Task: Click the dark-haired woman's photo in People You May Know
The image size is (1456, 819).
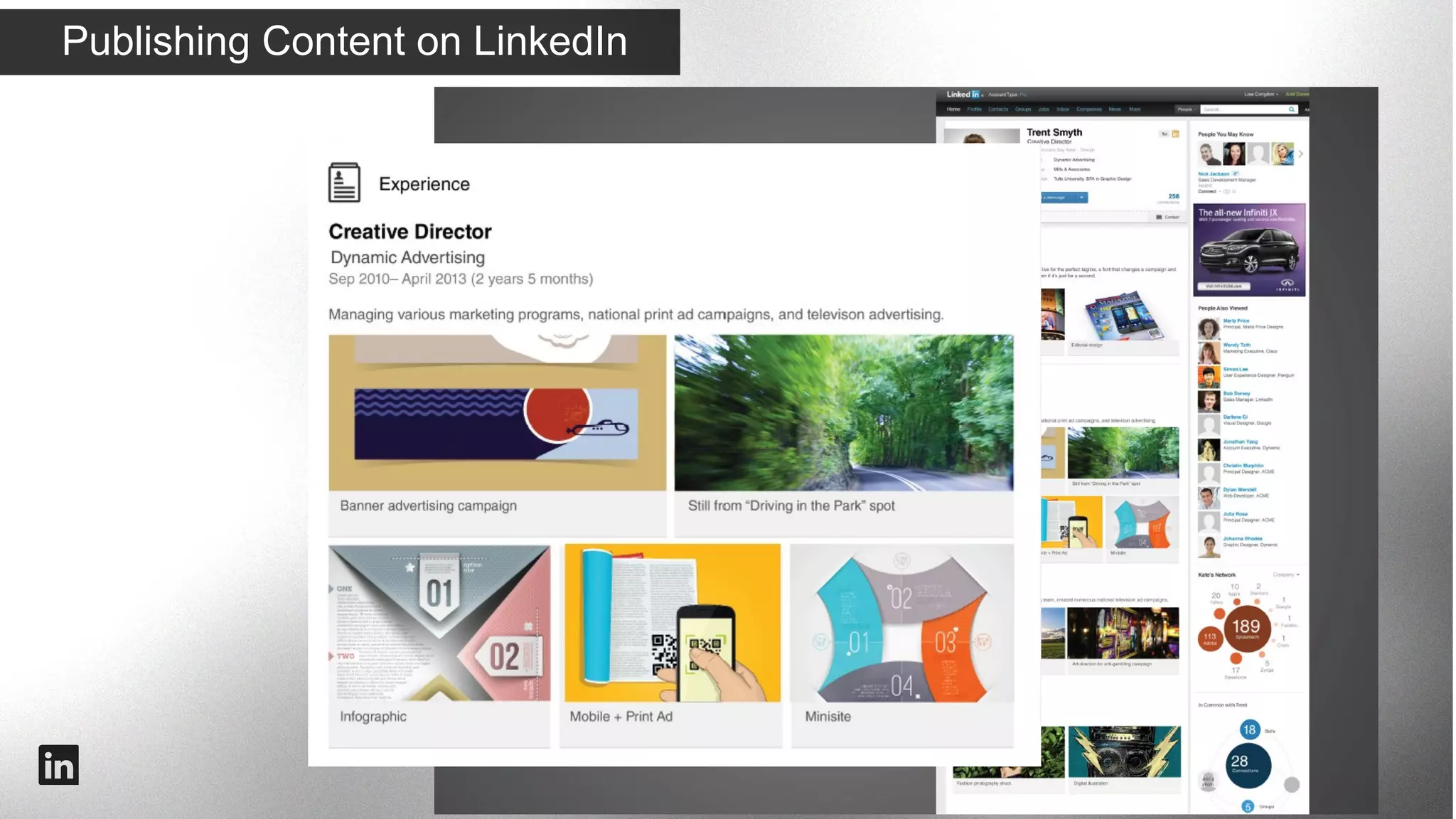Action: tap(1233, 154)
